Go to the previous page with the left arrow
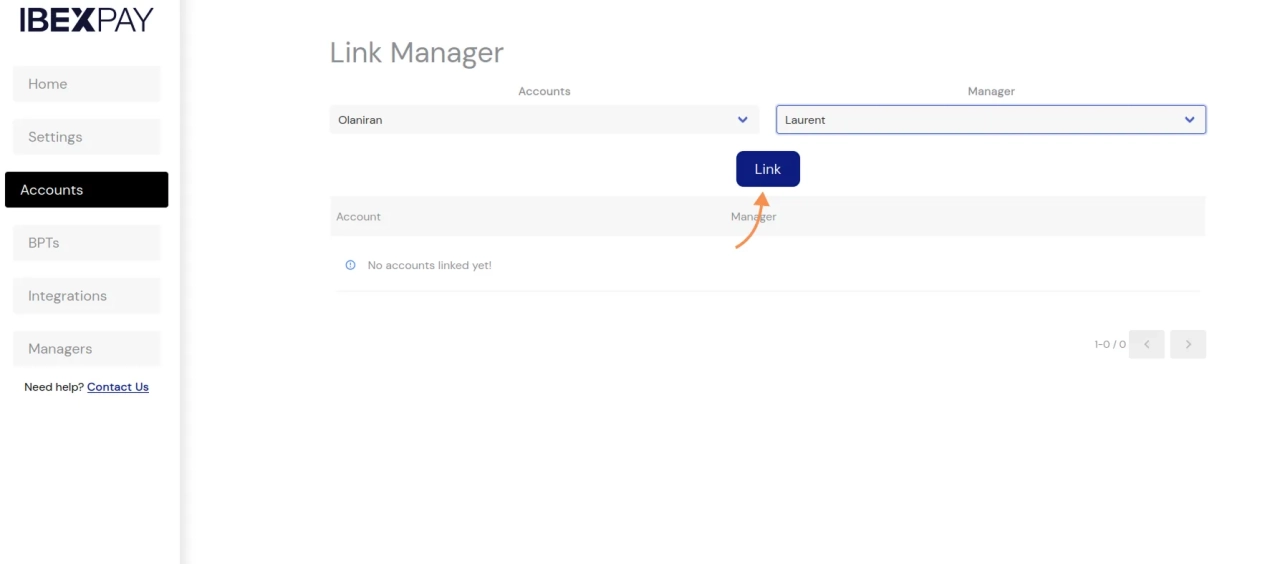Viewport: 1280px width, 564px height. pyautogui.click(x=1146, y=344)
